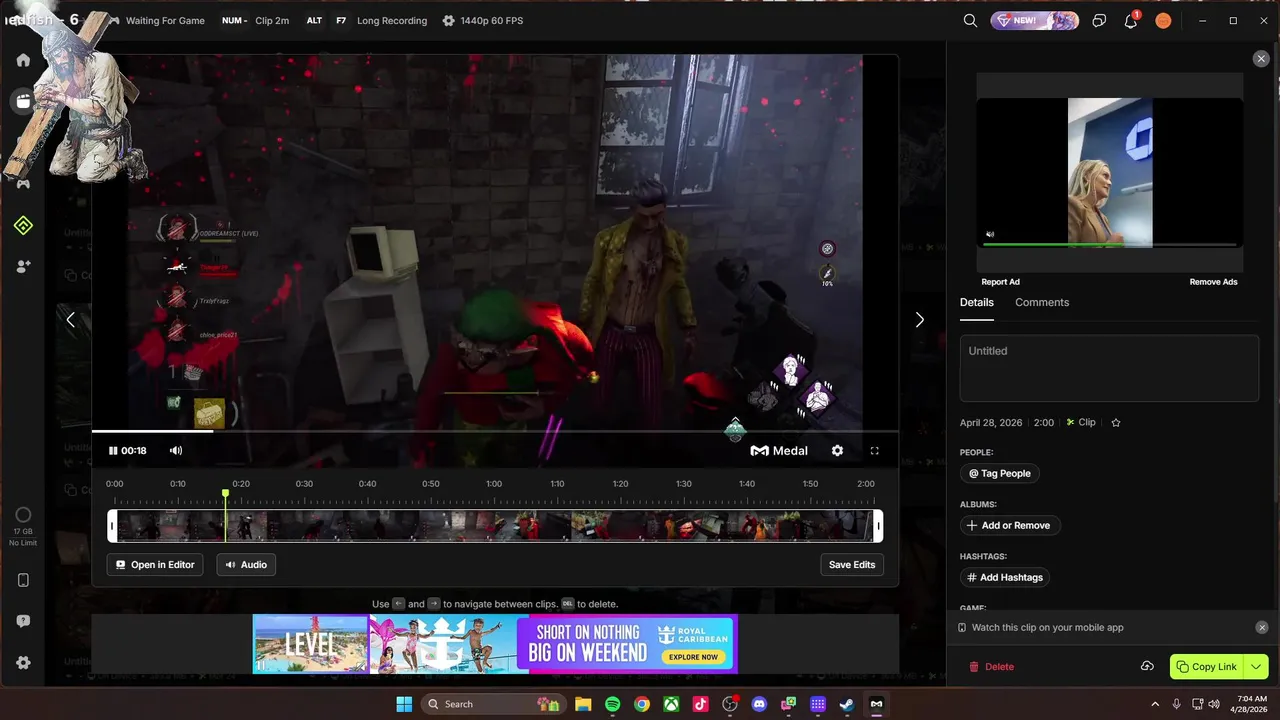Go to next clip arrow
Viewport: 1280px width, 720px height.
click(x=920, y=320)
